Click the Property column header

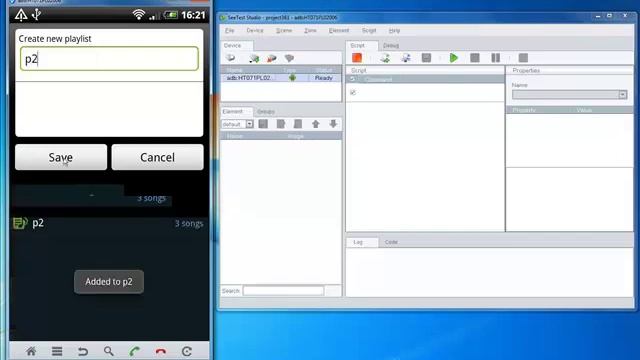pos(524,110)
